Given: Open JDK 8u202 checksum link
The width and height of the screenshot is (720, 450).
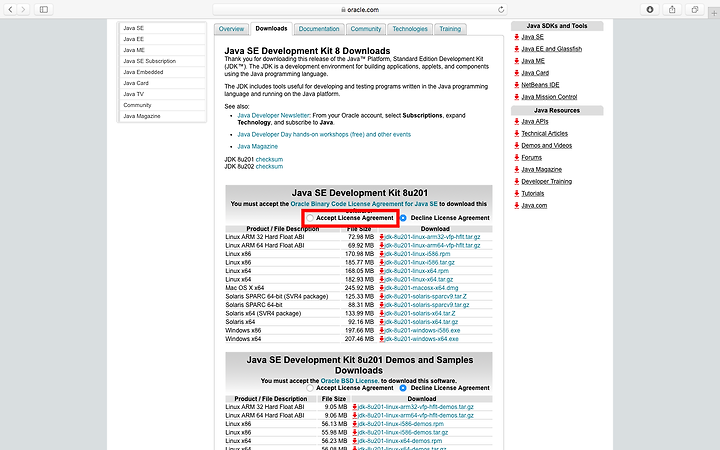Looking at the screenshot, I should (x=269, y=166).
